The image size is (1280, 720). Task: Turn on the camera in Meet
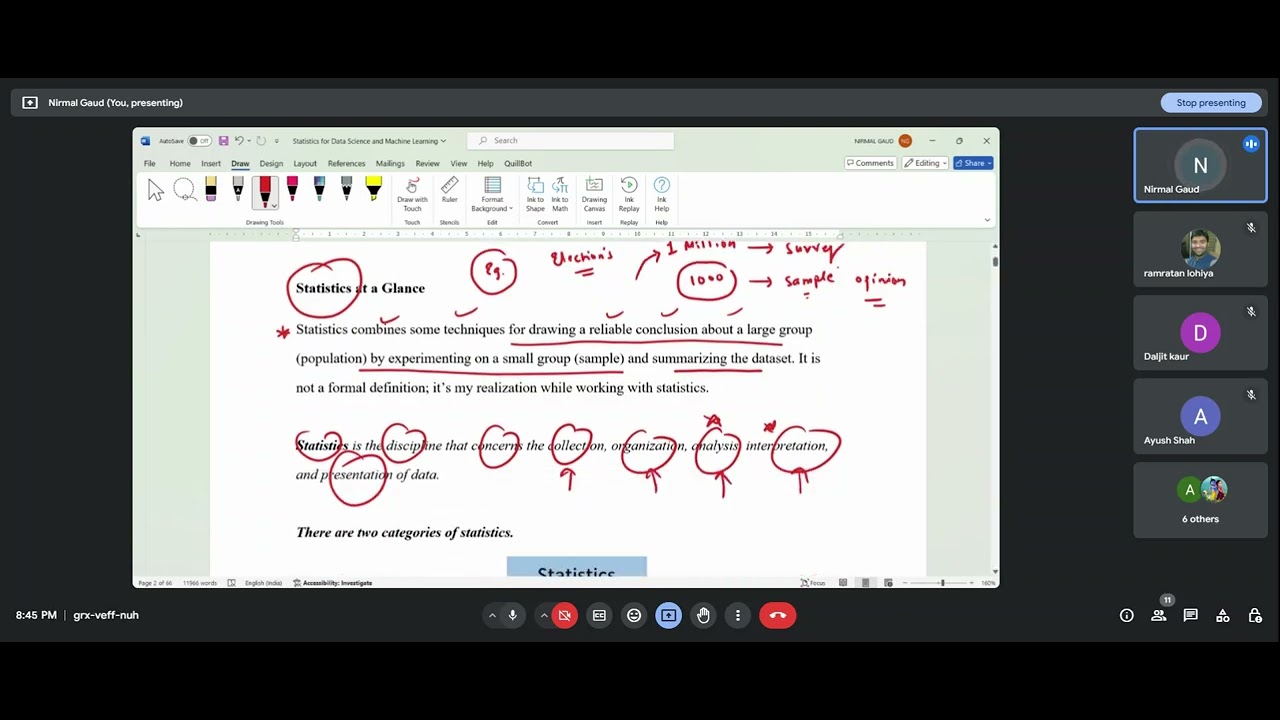coord(565,616)
